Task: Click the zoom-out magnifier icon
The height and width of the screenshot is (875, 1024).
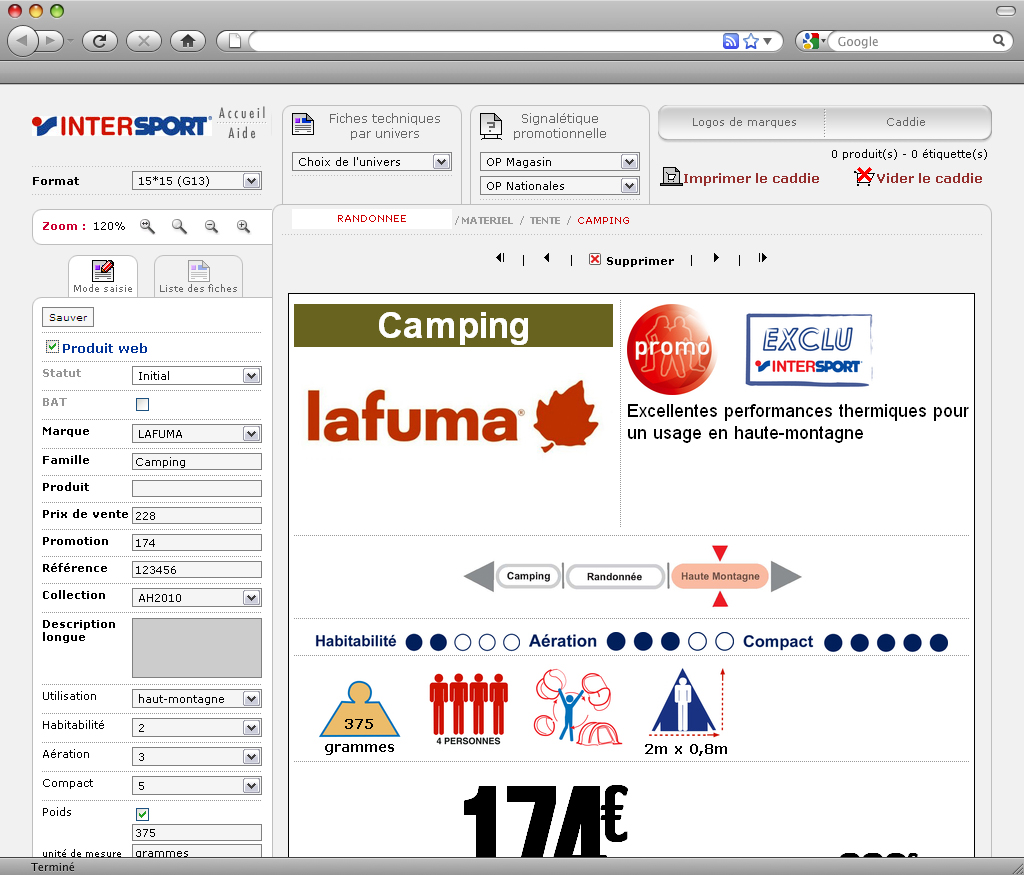Action: click(x=211, y=227)
